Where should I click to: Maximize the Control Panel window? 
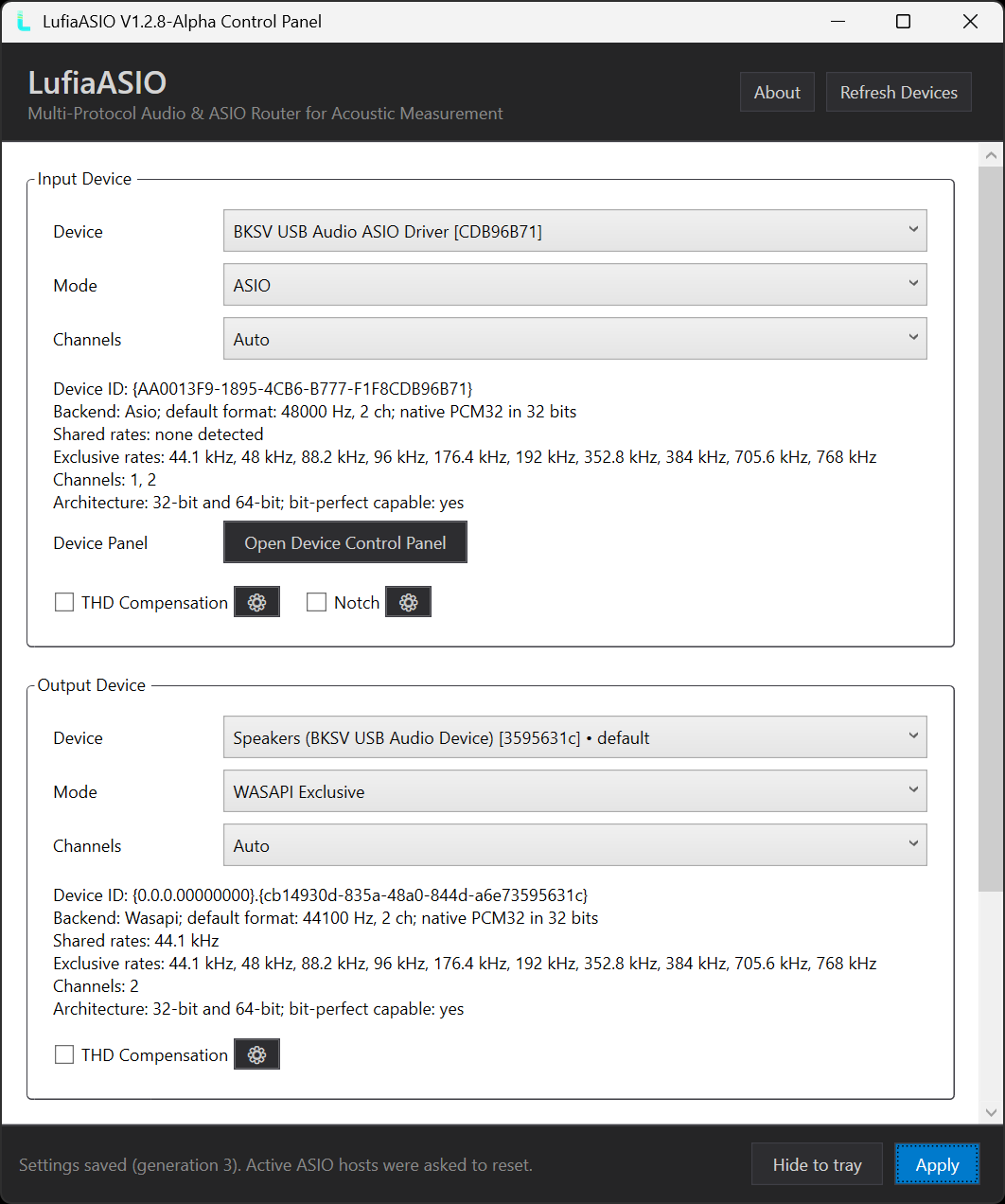(x=903, y=21)
